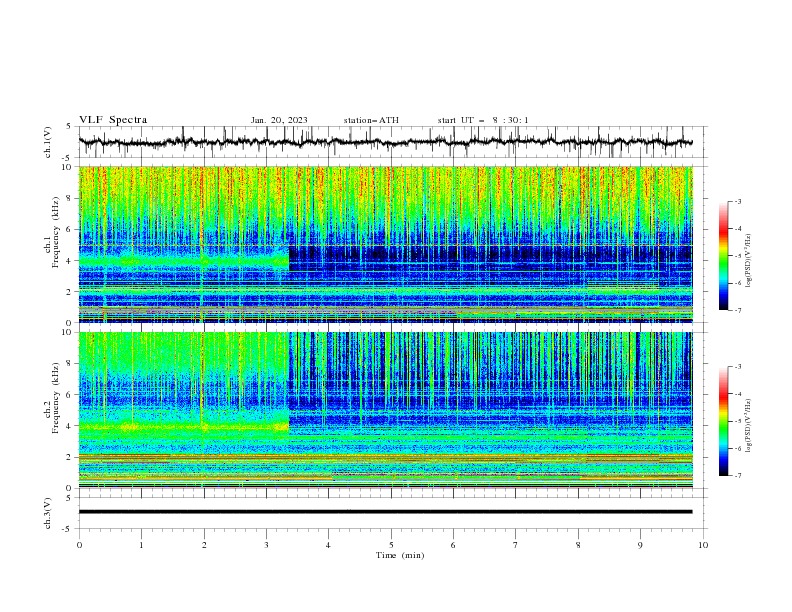This screenshot has height=612, width=792.
Task: Click the "-7" tick on lower colorbar
Action: tap(738, 476)
